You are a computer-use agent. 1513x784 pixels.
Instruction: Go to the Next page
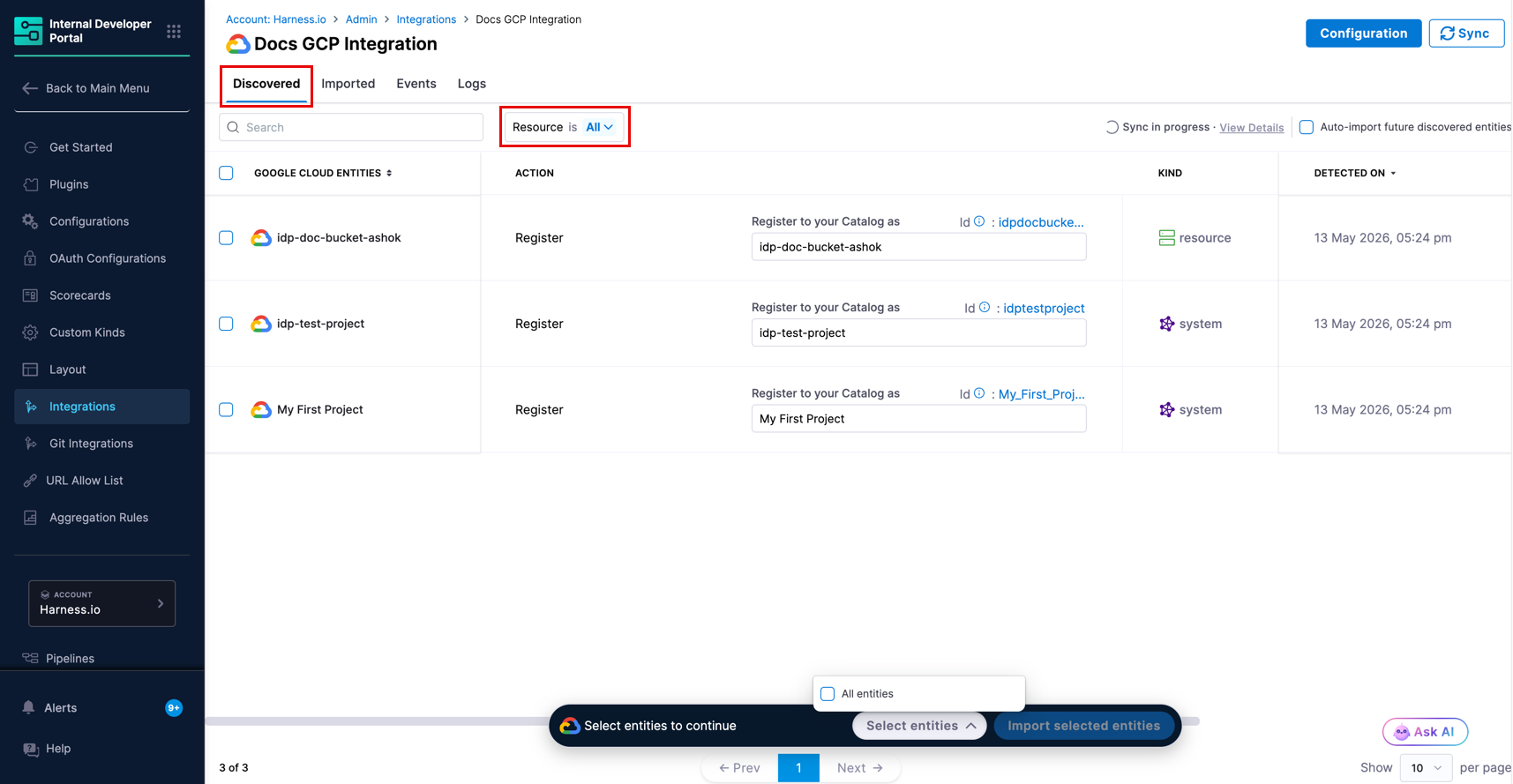859,768
